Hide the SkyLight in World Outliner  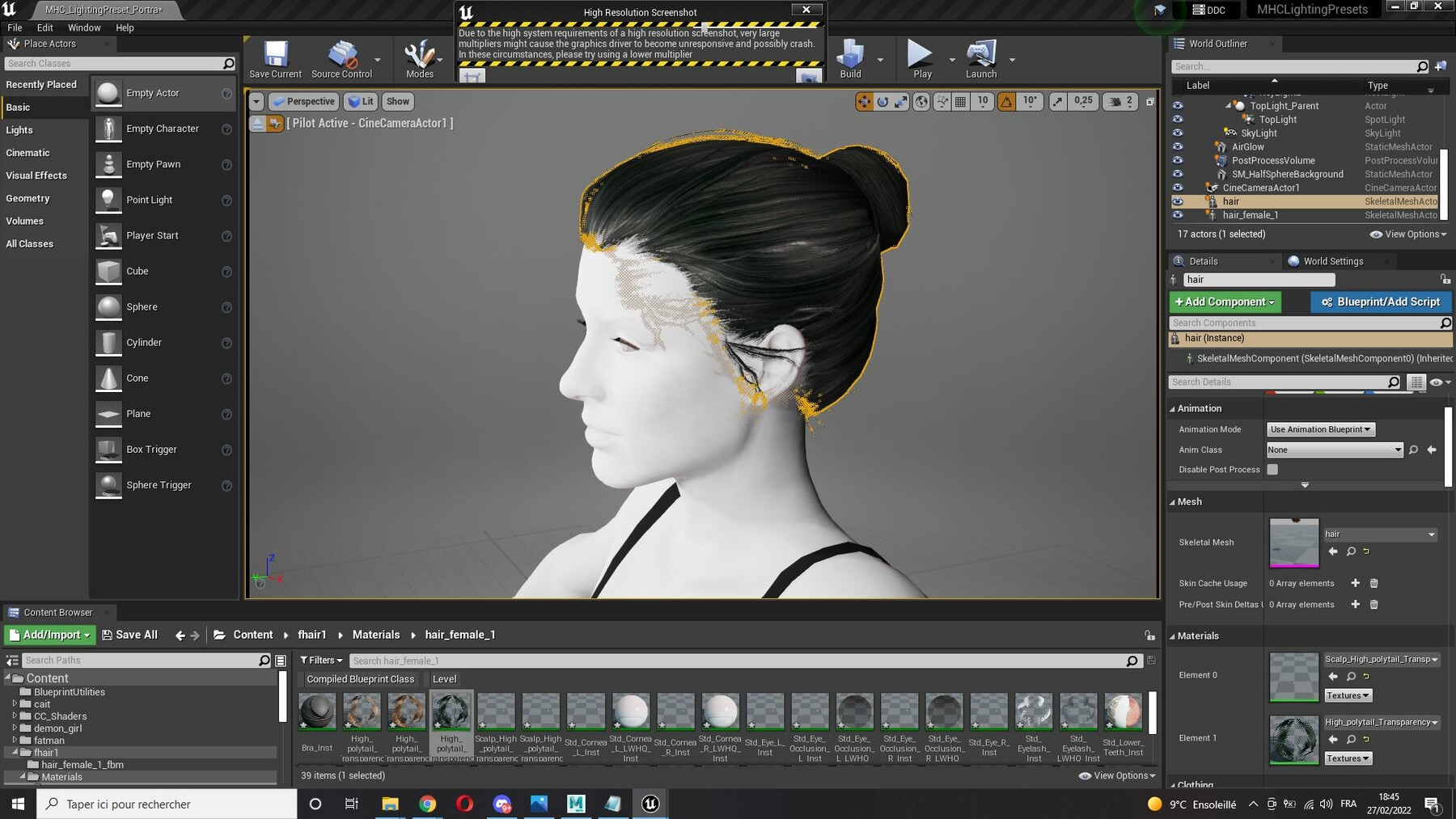coord(1178,133)
